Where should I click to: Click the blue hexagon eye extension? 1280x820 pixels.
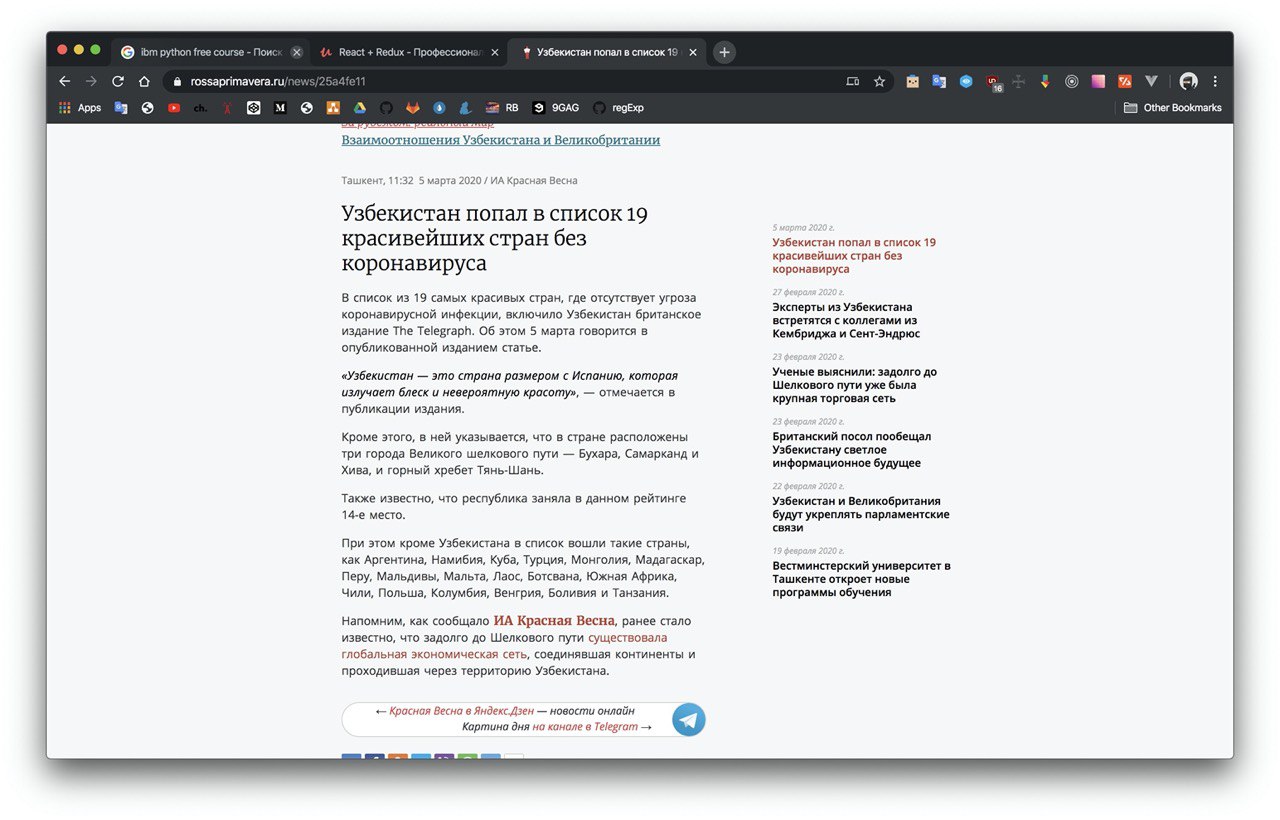pyautogui.click(x=966, y=82)
